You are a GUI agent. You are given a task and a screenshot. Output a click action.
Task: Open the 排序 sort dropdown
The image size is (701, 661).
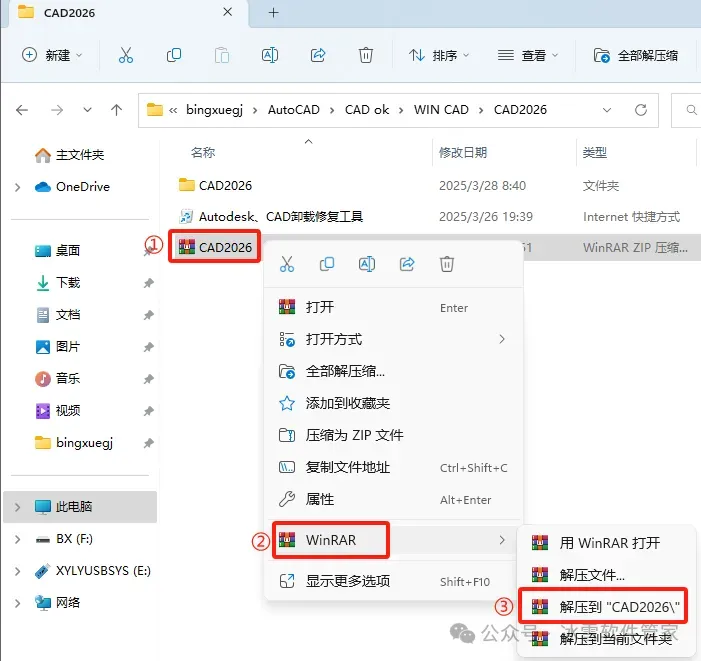(x=439, y=55)
